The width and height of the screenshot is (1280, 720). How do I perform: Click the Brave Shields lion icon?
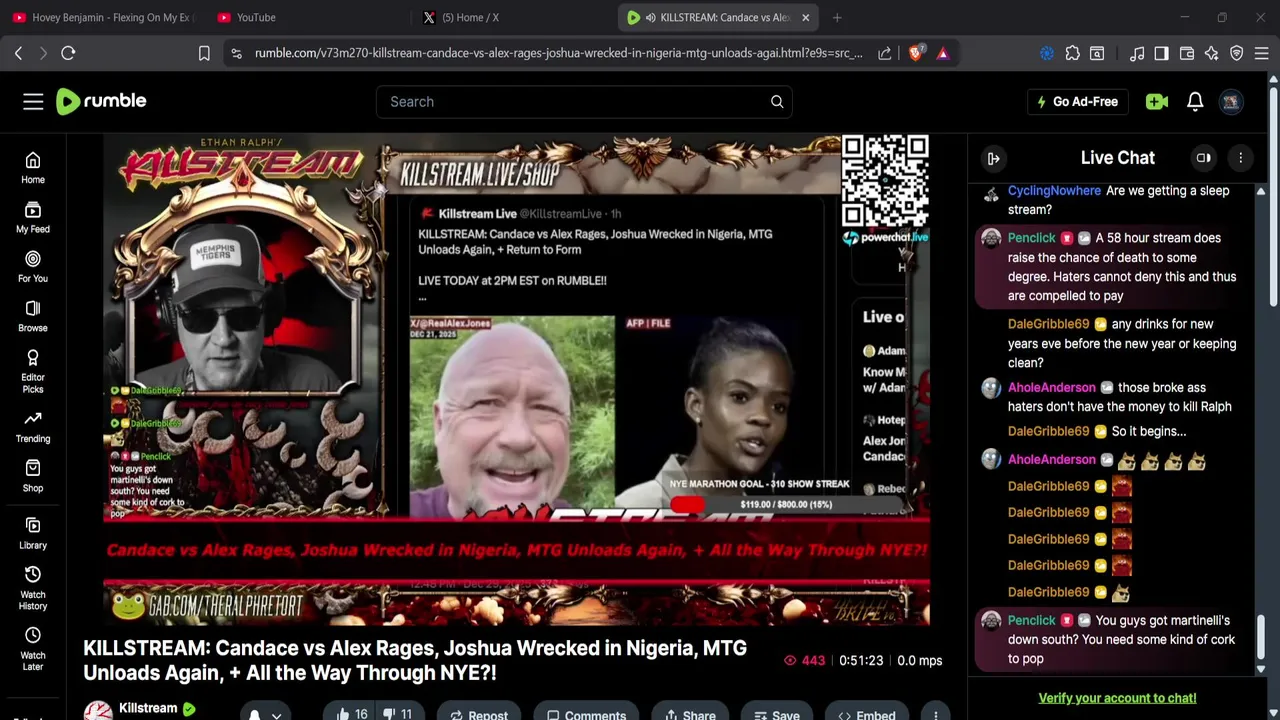pos(915,53)
